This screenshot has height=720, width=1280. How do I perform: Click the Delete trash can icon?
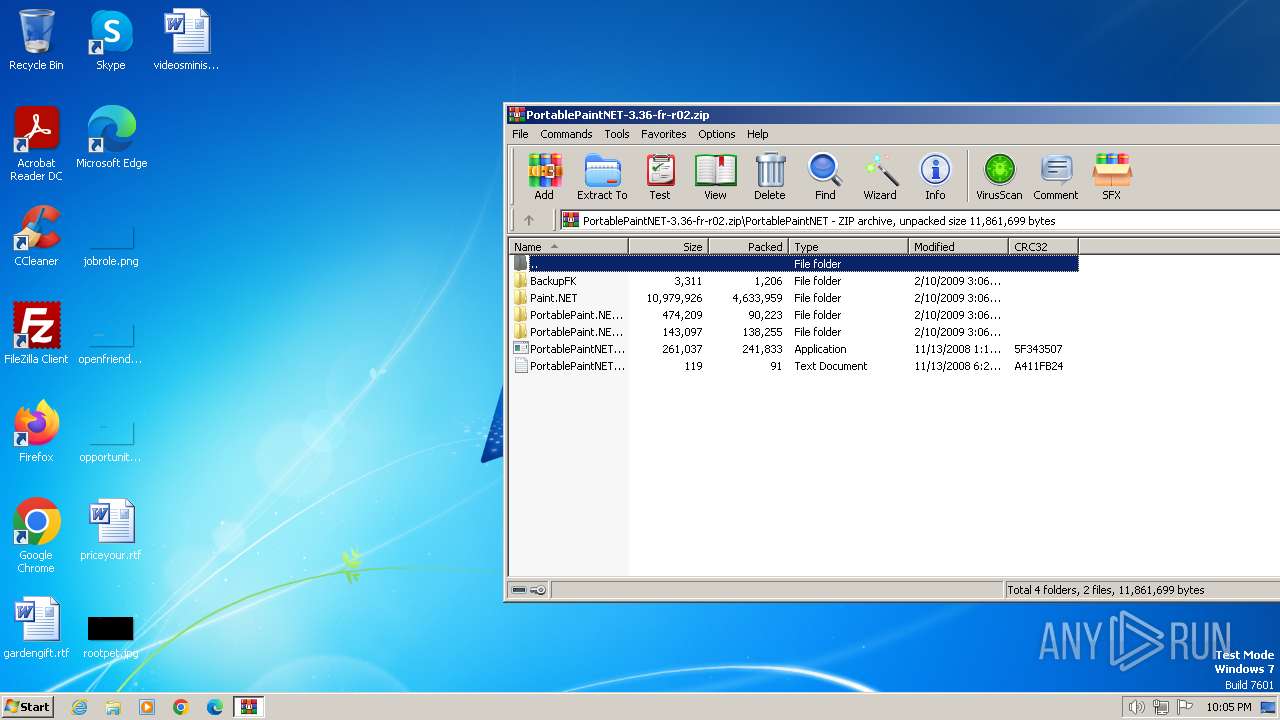pos(770,177)
